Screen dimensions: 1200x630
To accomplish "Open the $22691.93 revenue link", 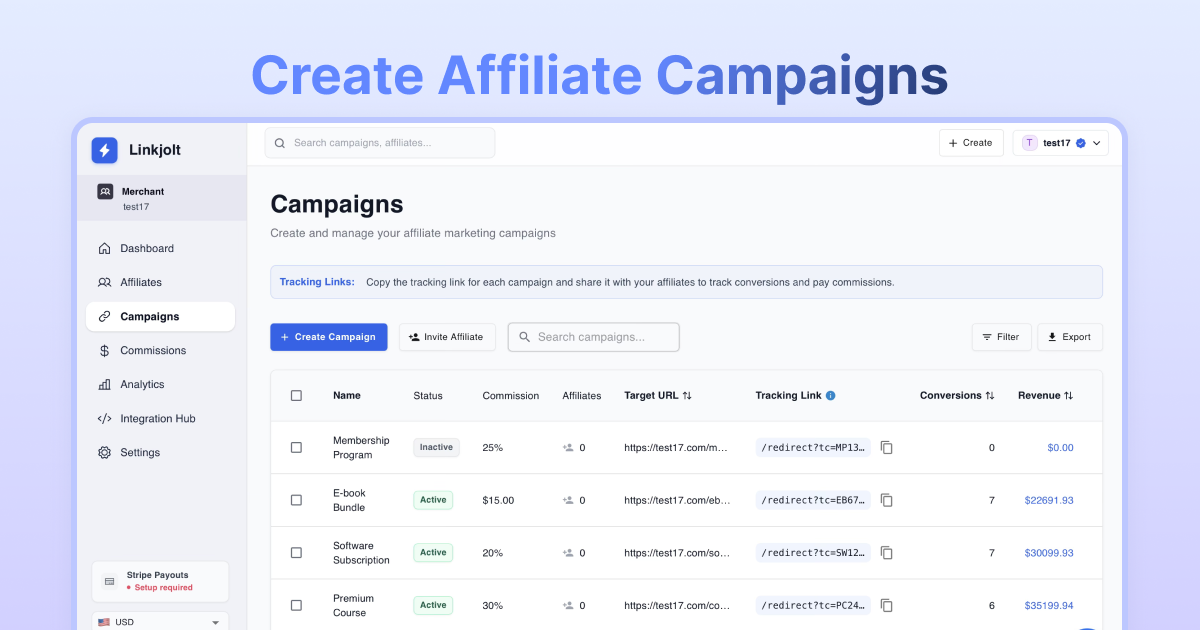I will [1048, 500].
